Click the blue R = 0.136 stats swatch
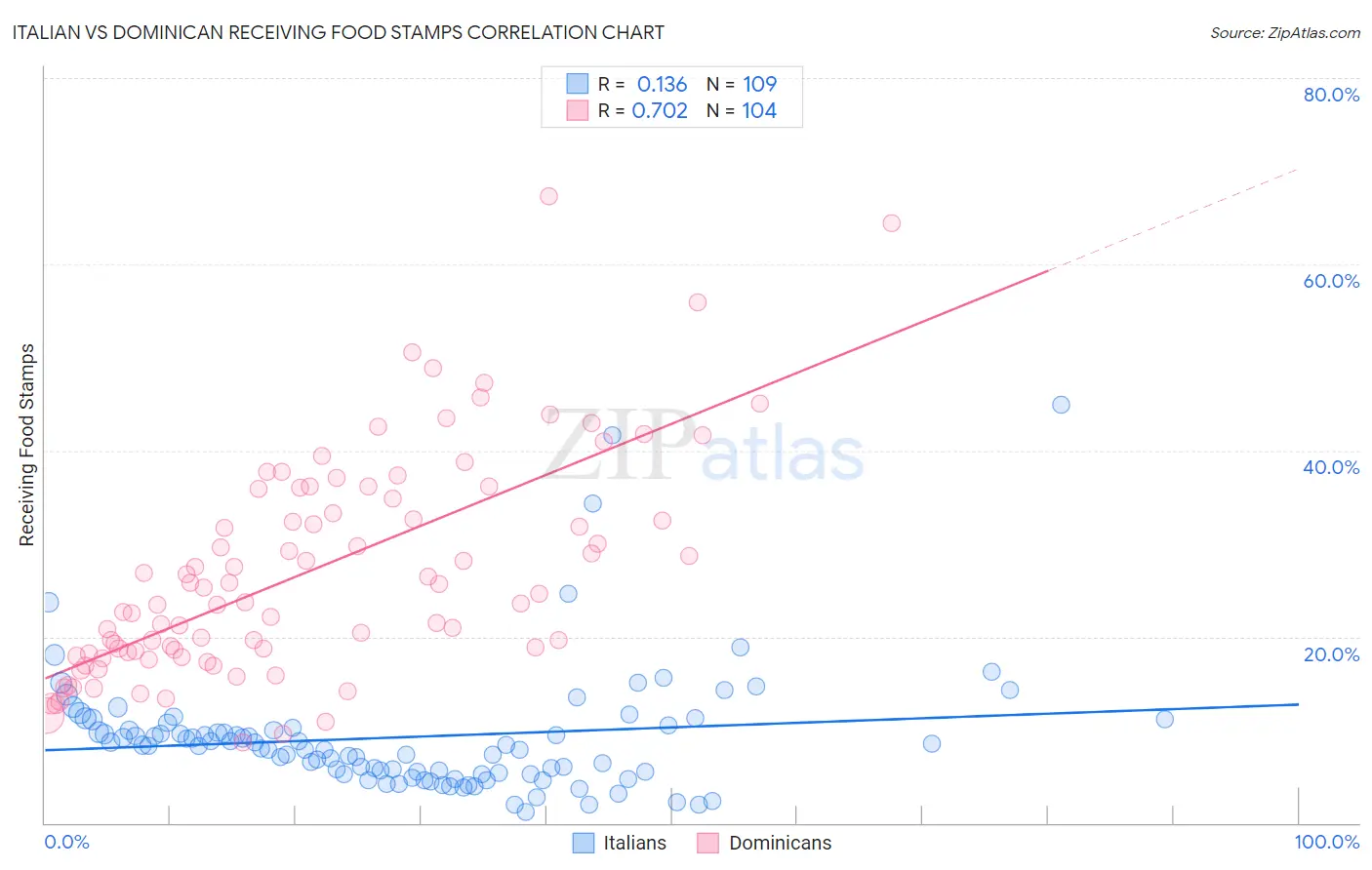The width and height of the screenshot is (1372, 870). [x=578, y=84]
